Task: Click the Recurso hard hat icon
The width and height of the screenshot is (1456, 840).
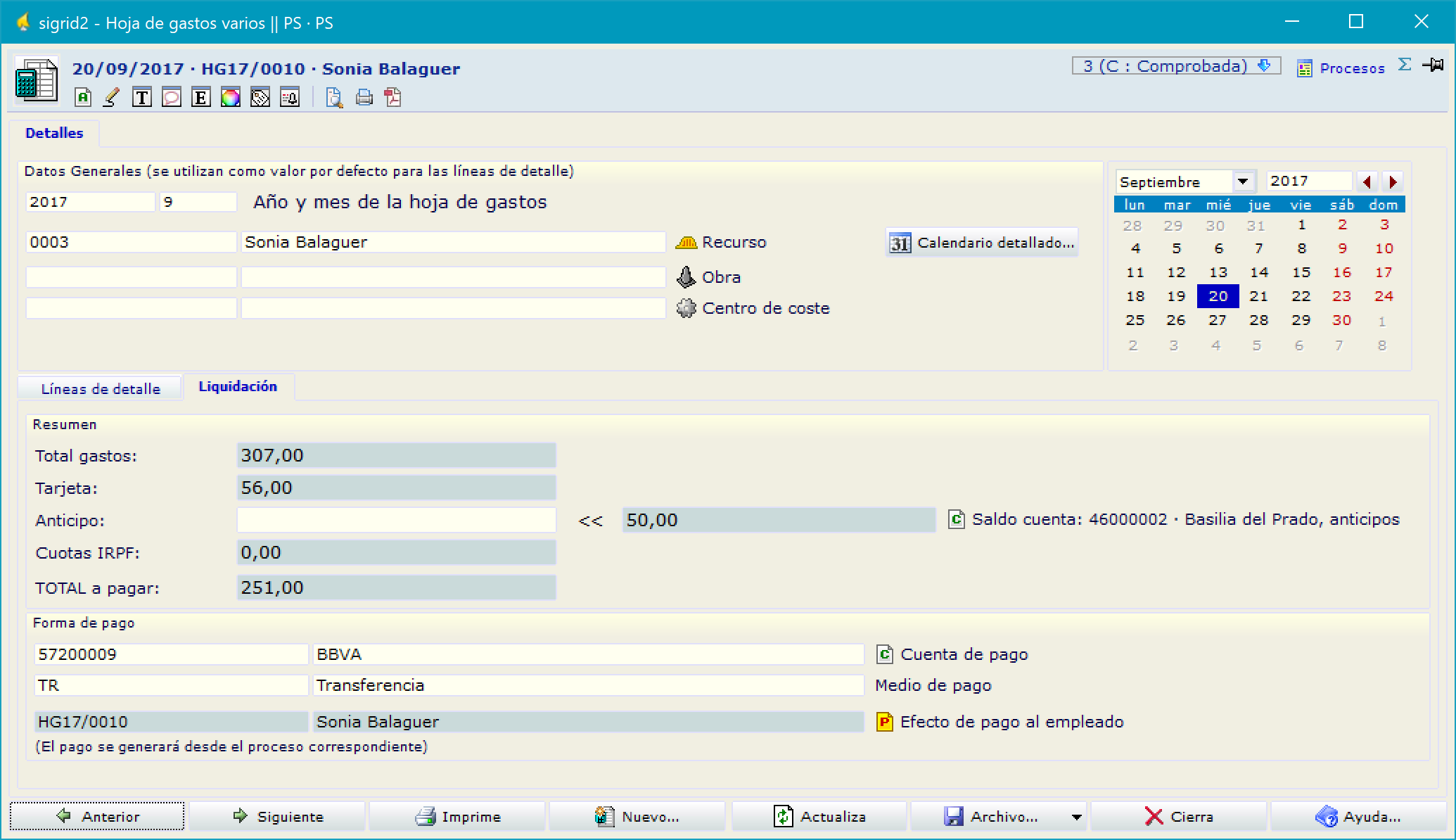Action: [686, 242]
